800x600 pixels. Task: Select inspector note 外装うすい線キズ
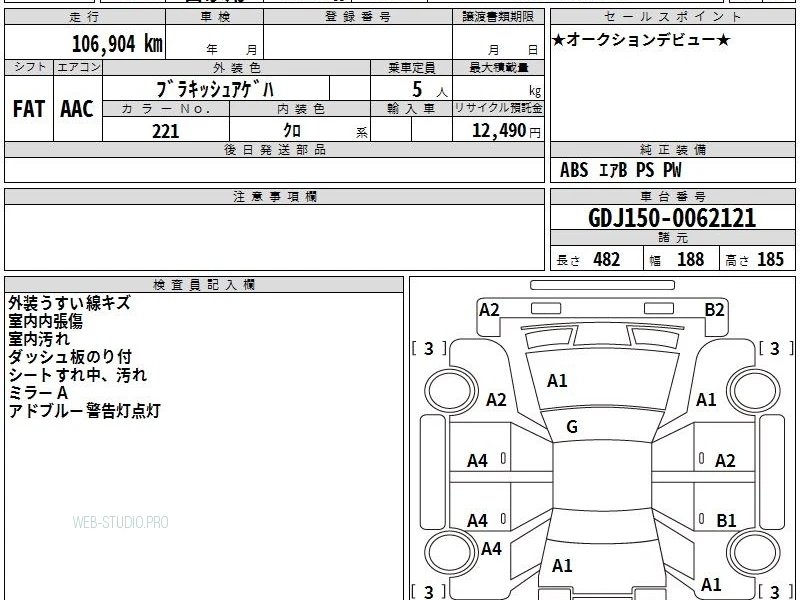[x=69, y=303]
